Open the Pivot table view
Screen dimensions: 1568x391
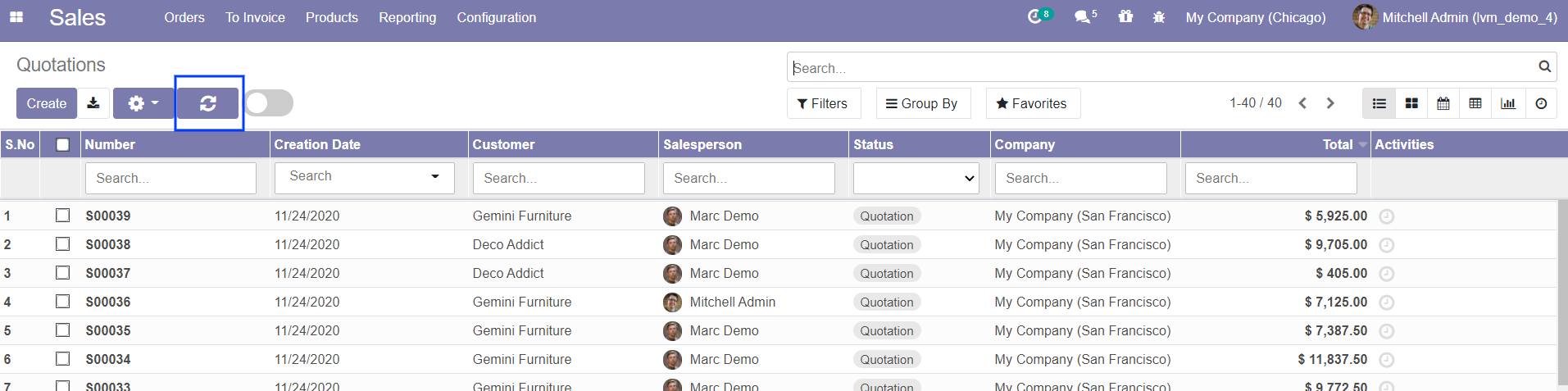point(1475,103)
